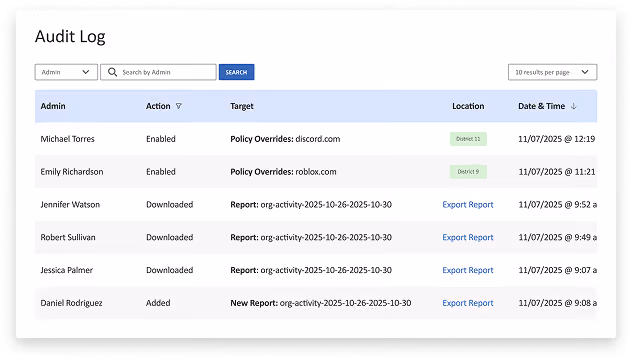Click the 11/07/2025 @ 9:52 timestamp

557,205
